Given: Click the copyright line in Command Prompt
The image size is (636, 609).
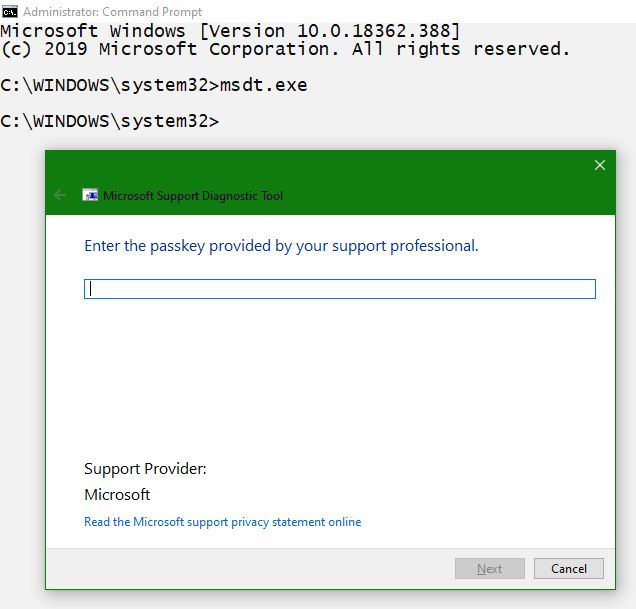Looking at the screenshot, I should point(285,49).
